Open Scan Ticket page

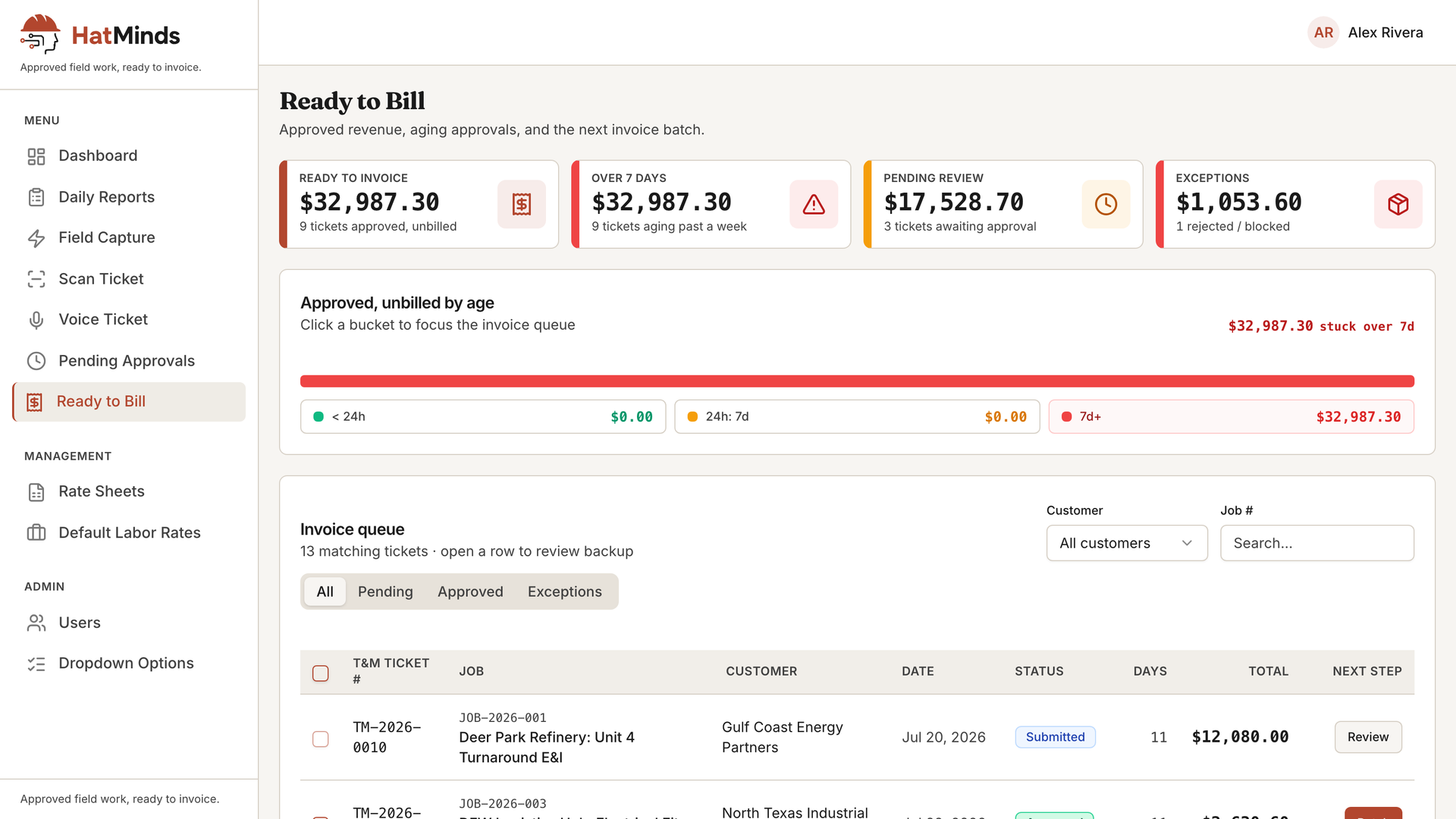[129, 279]
